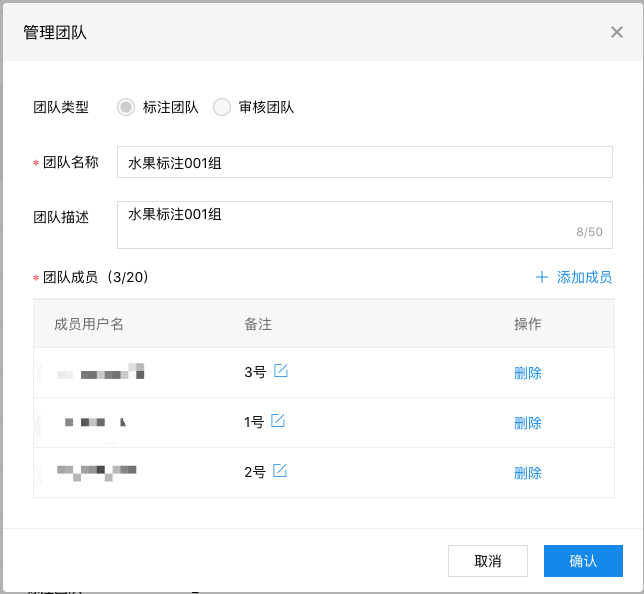Click the 成员用户名 column header
The height and width of the screenshot is (594, 644).
[x=89, y=324]
